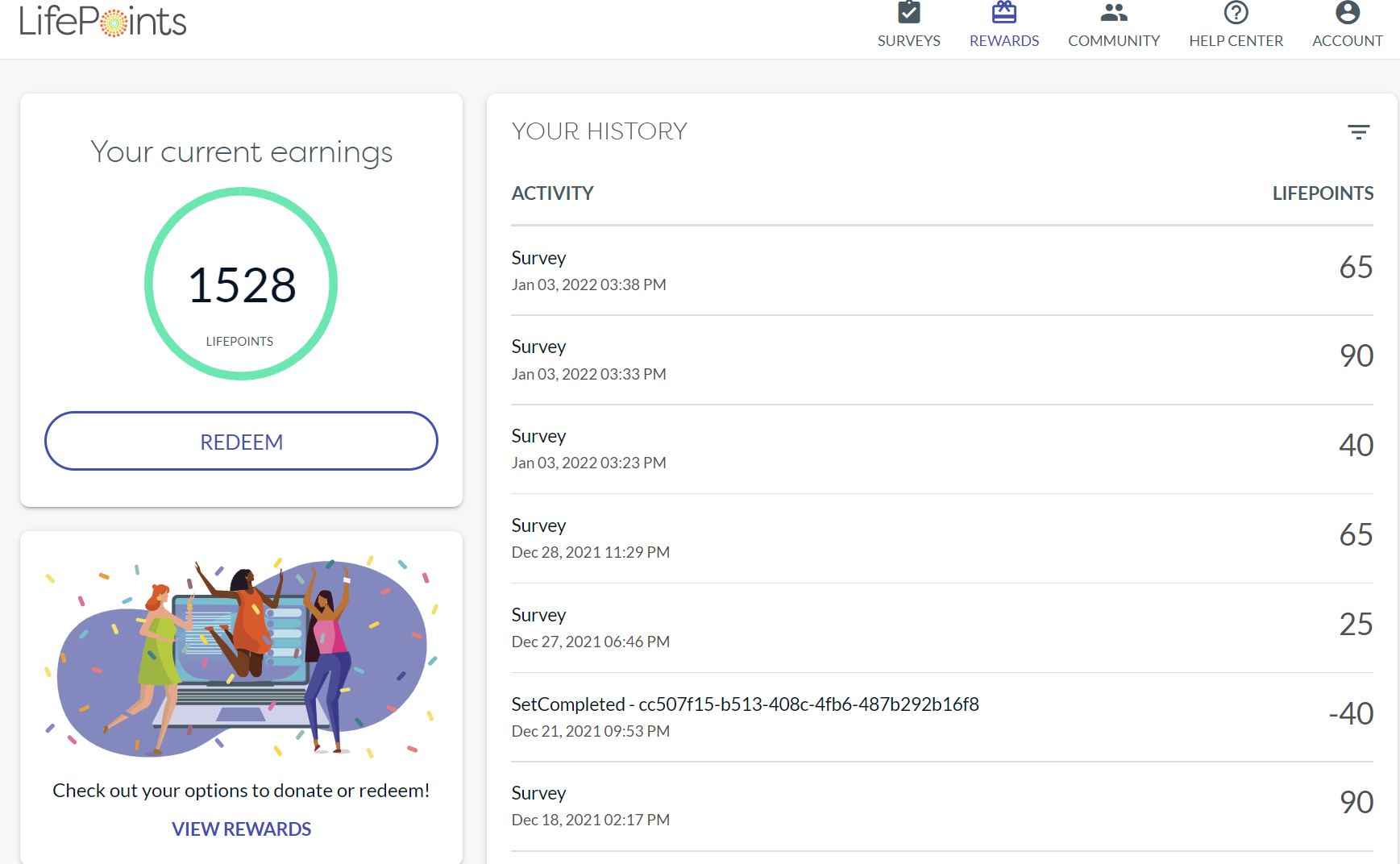Click the Account profile icon
Viewport: 1400px width, 864px height.
[1348, 13]
